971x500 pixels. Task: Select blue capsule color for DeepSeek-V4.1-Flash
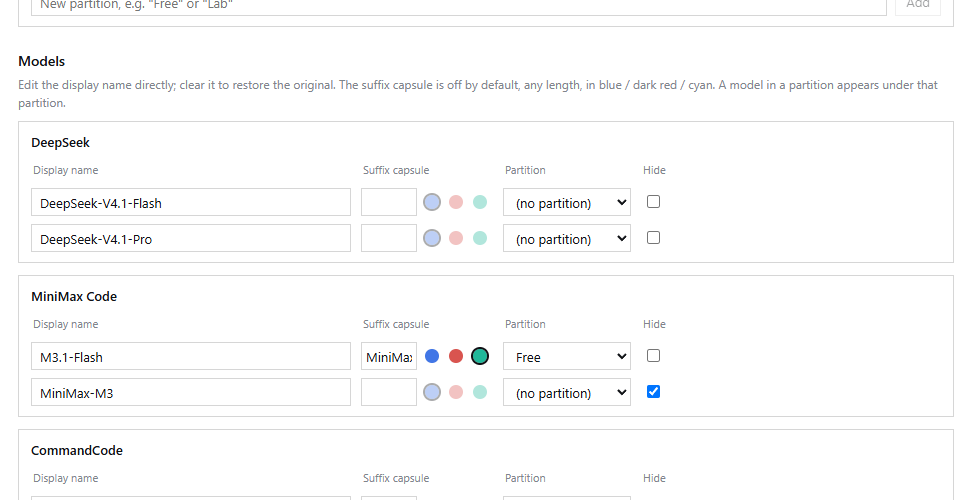432,202
